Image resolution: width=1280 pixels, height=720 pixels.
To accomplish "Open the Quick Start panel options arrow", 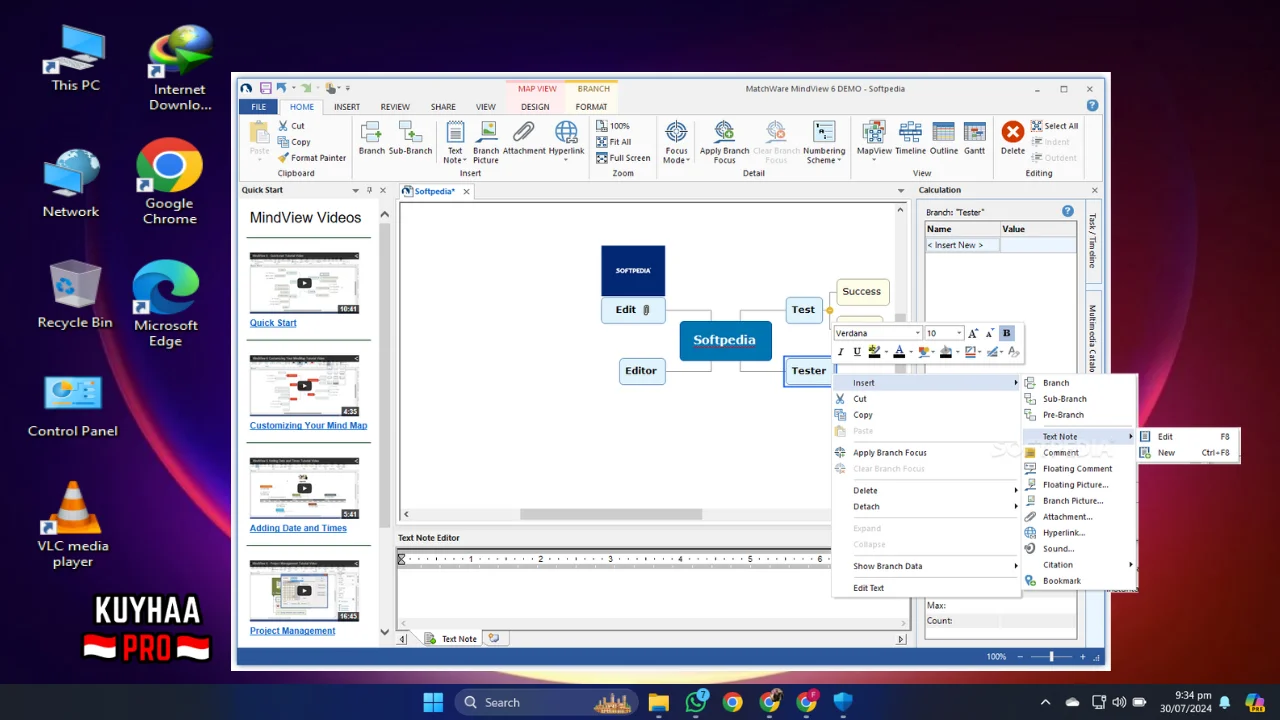I will (x=355, y=190).
